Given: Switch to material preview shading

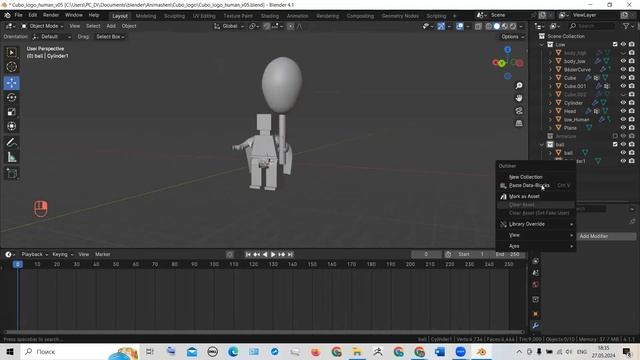Looking at the screenshot, I should [505, 26].
